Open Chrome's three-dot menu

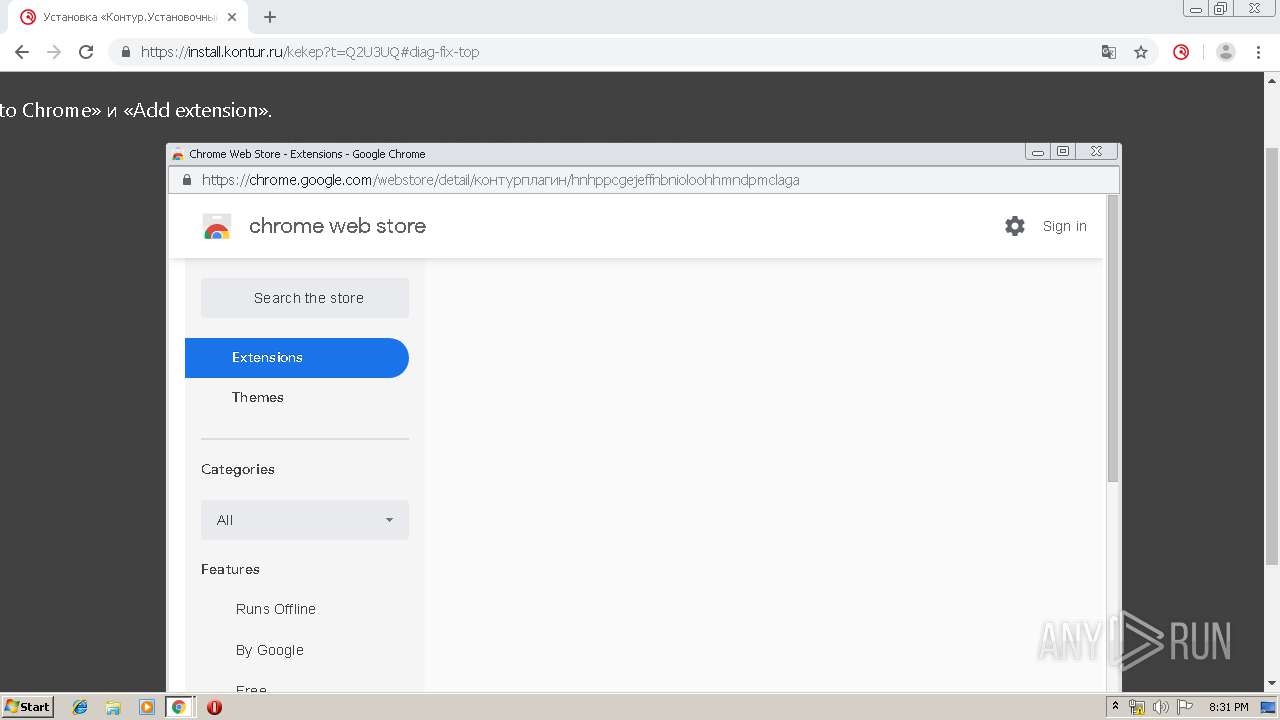(1259, 52)
